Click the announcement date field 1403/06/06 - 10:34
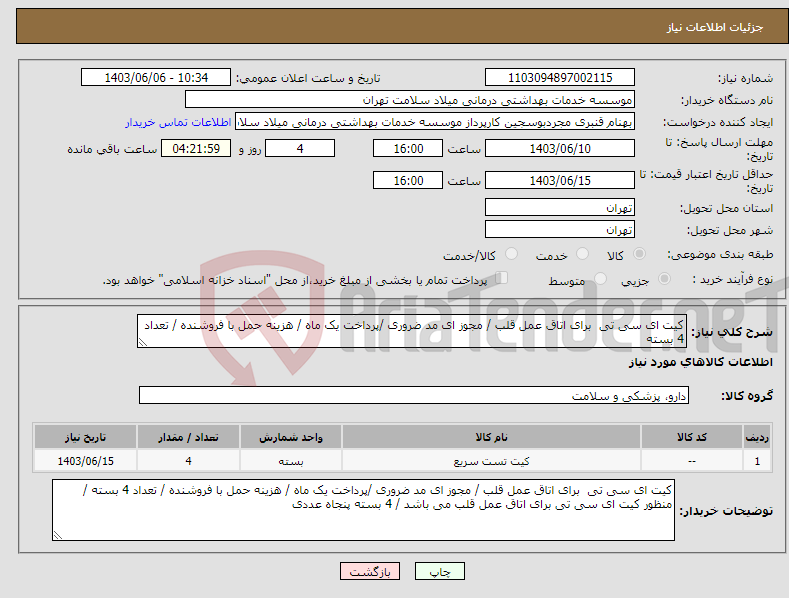This screenshot has height=598, width=789. [156, 78]
